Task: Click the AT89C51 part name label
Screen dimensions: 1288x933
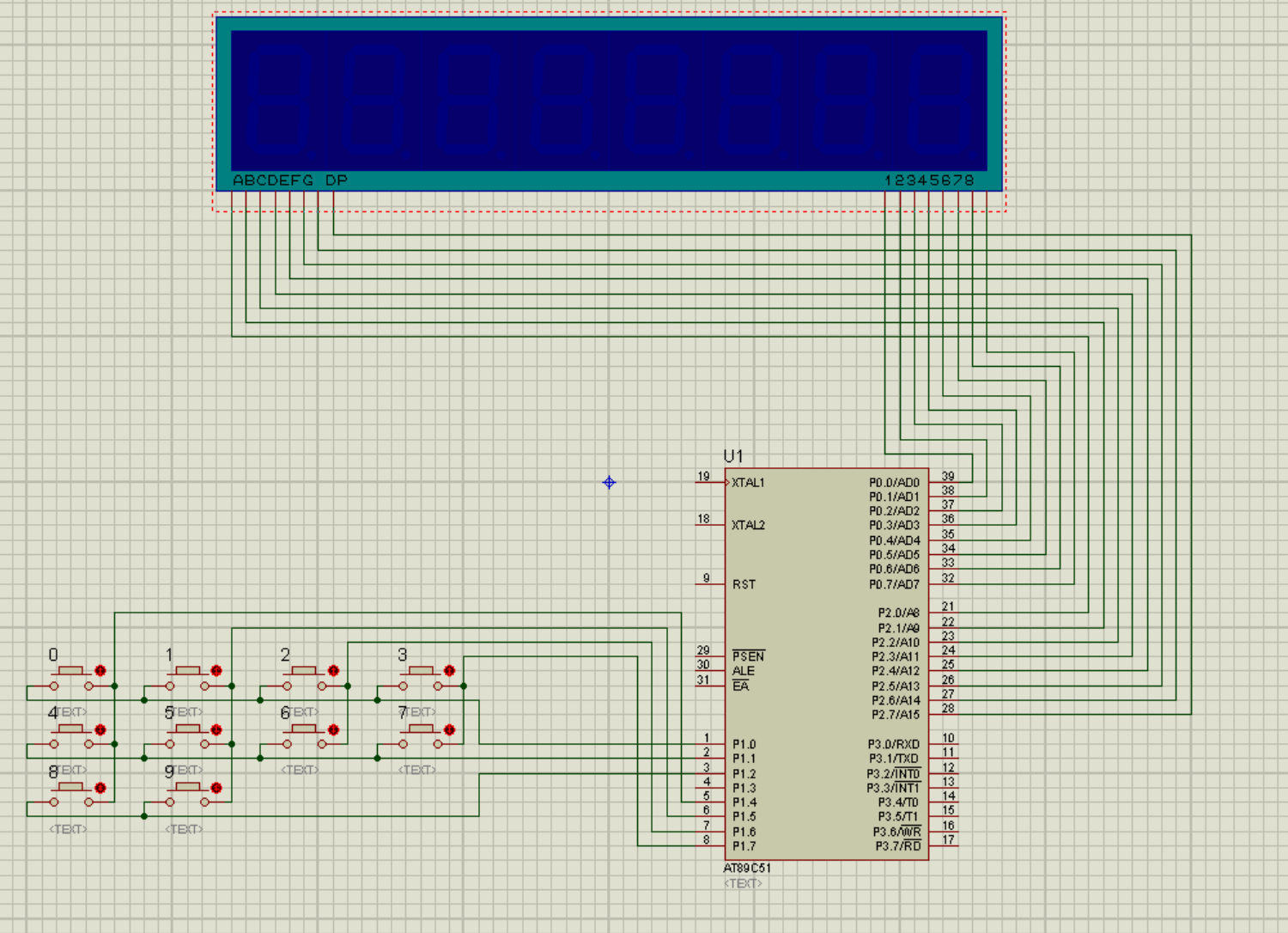Action: coord(746,868)
